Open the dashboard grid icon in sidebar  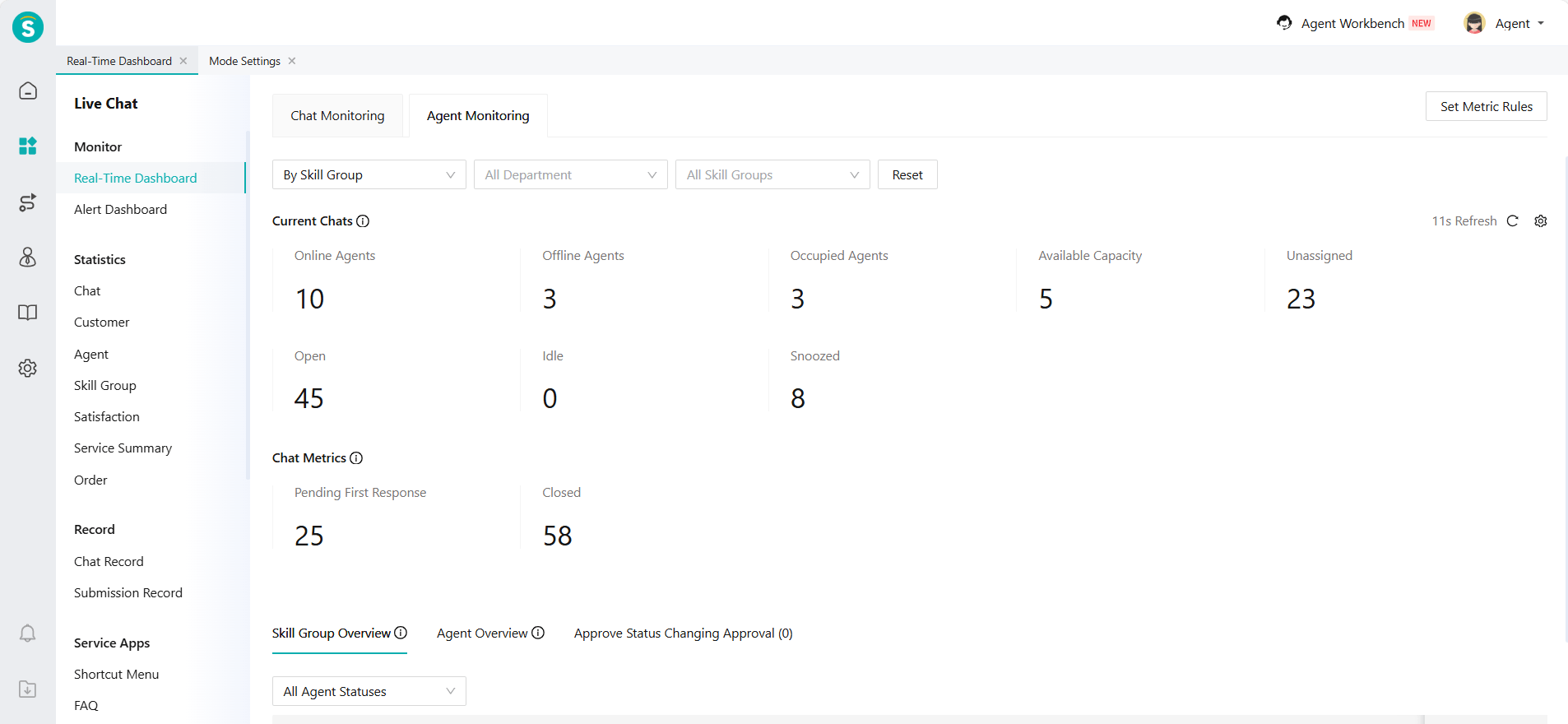28,146
